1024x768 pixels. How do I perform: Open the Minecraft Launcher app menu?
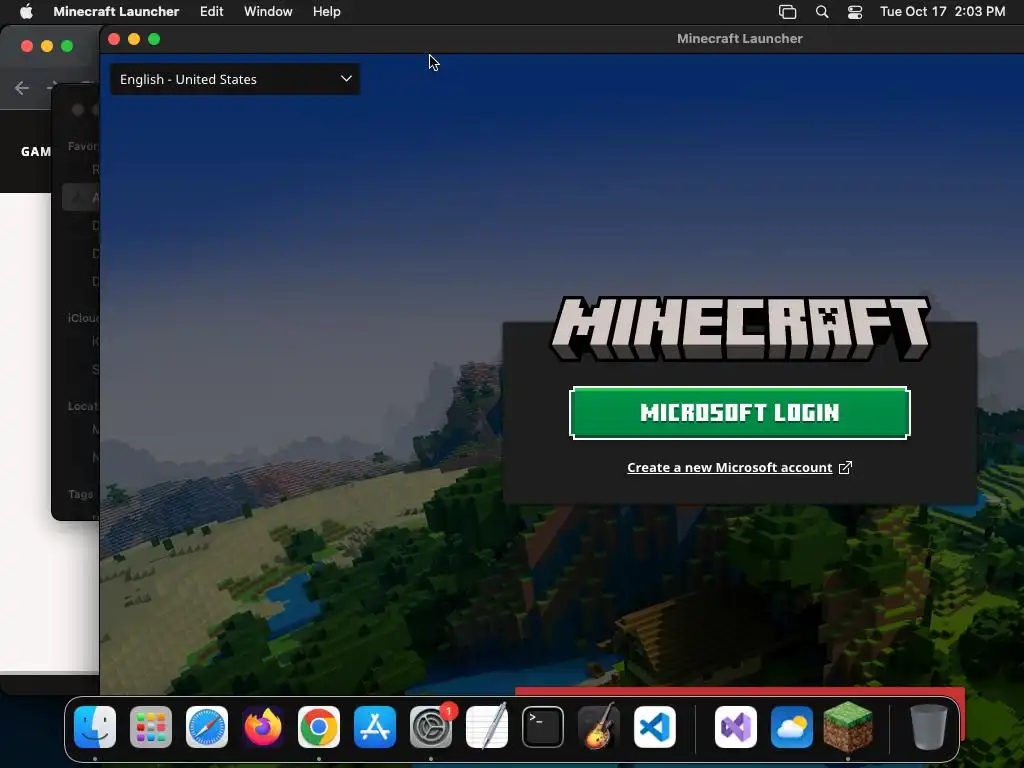click(116, 11)
